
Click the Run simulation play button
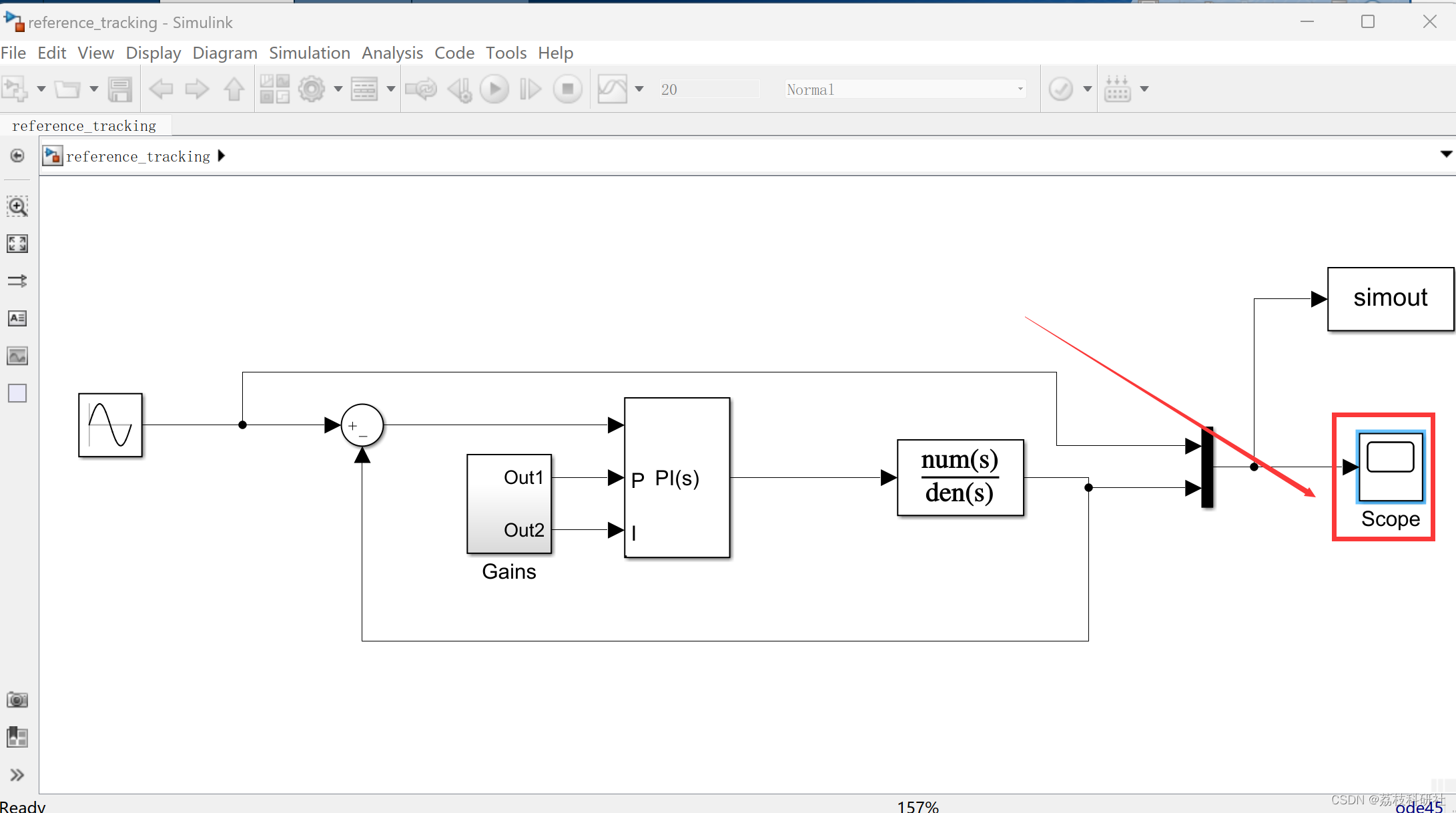[494, 89]
